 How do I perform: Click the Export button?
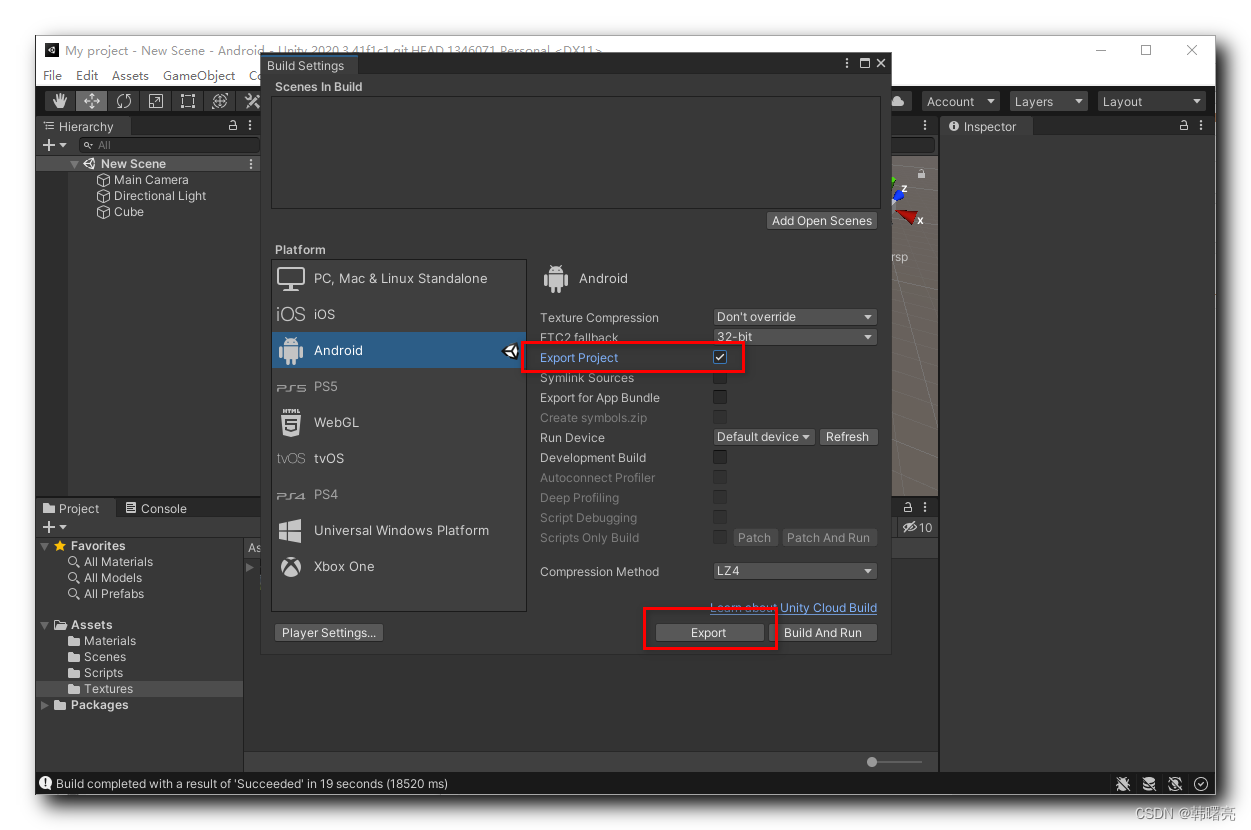tap(709, 633)
